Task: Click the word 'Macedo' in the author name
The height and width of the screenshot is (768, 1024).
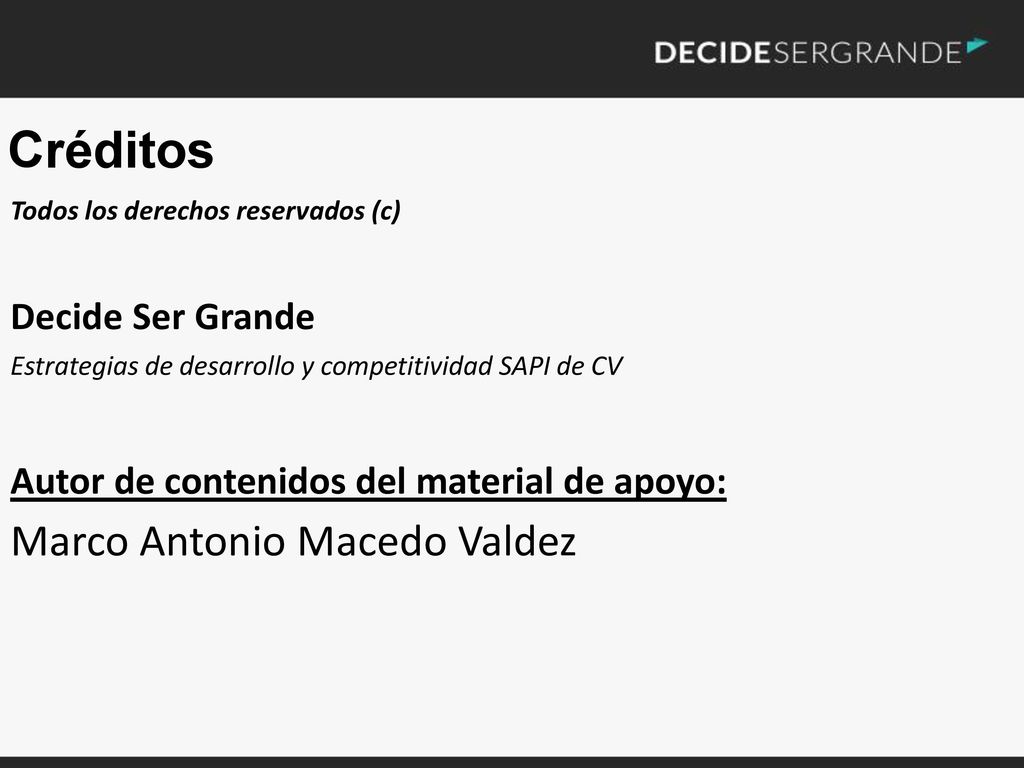Action: pyautogui.click(x=372, y=541)
